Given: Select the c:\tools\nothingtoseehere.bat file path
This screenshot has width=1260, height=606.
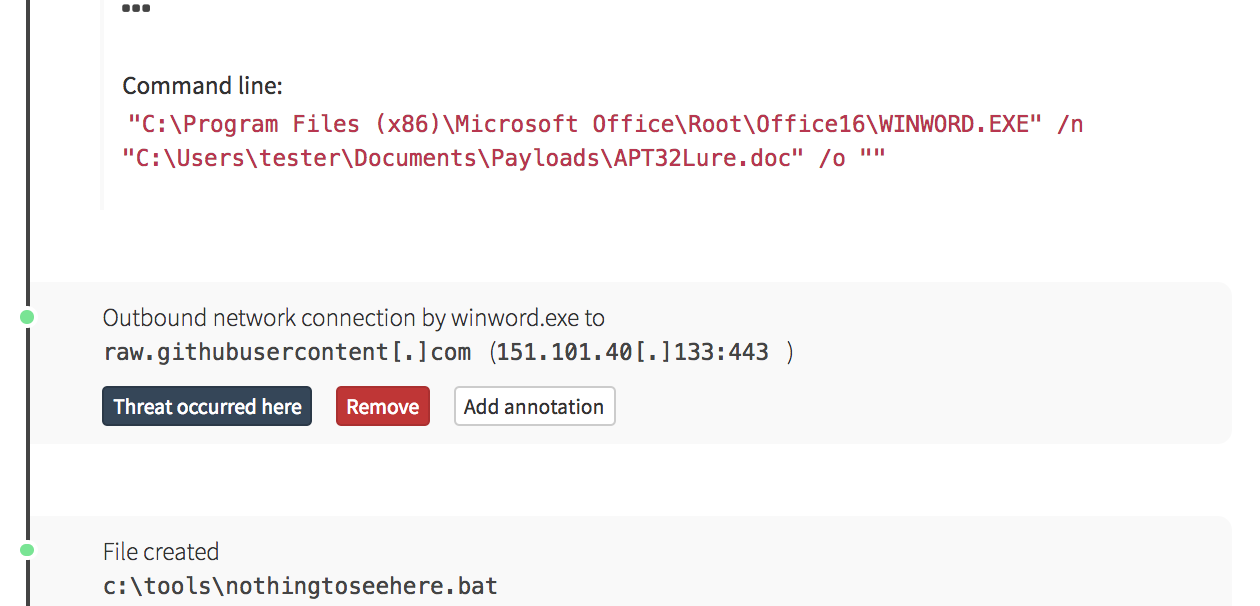Looking at the screenshot, I should 300,585.
